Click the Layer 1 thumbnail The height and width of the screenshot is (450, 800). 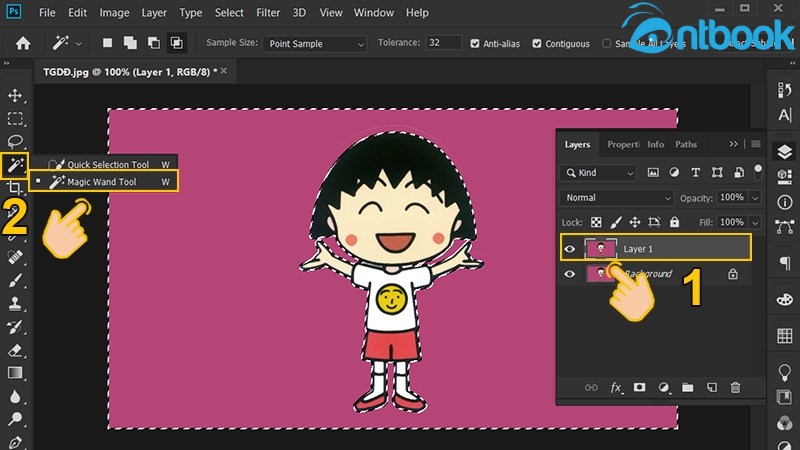point(601,249)
